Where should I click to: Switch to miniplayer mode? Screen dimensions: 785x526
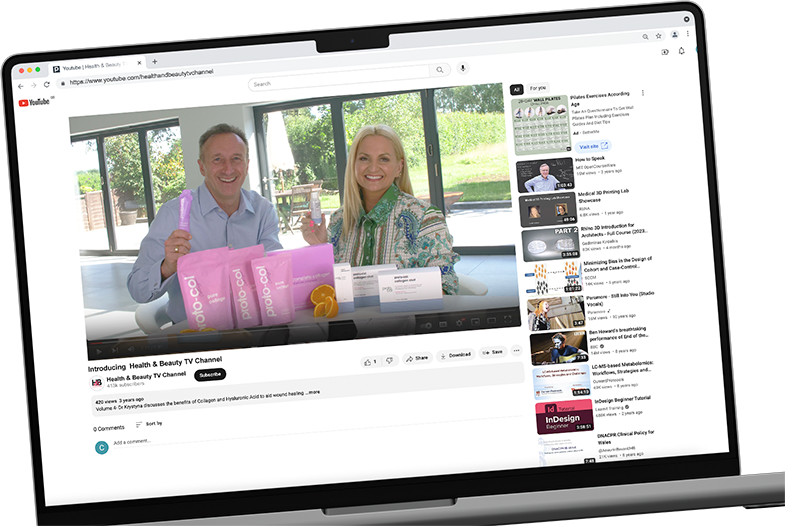[476, 321]
